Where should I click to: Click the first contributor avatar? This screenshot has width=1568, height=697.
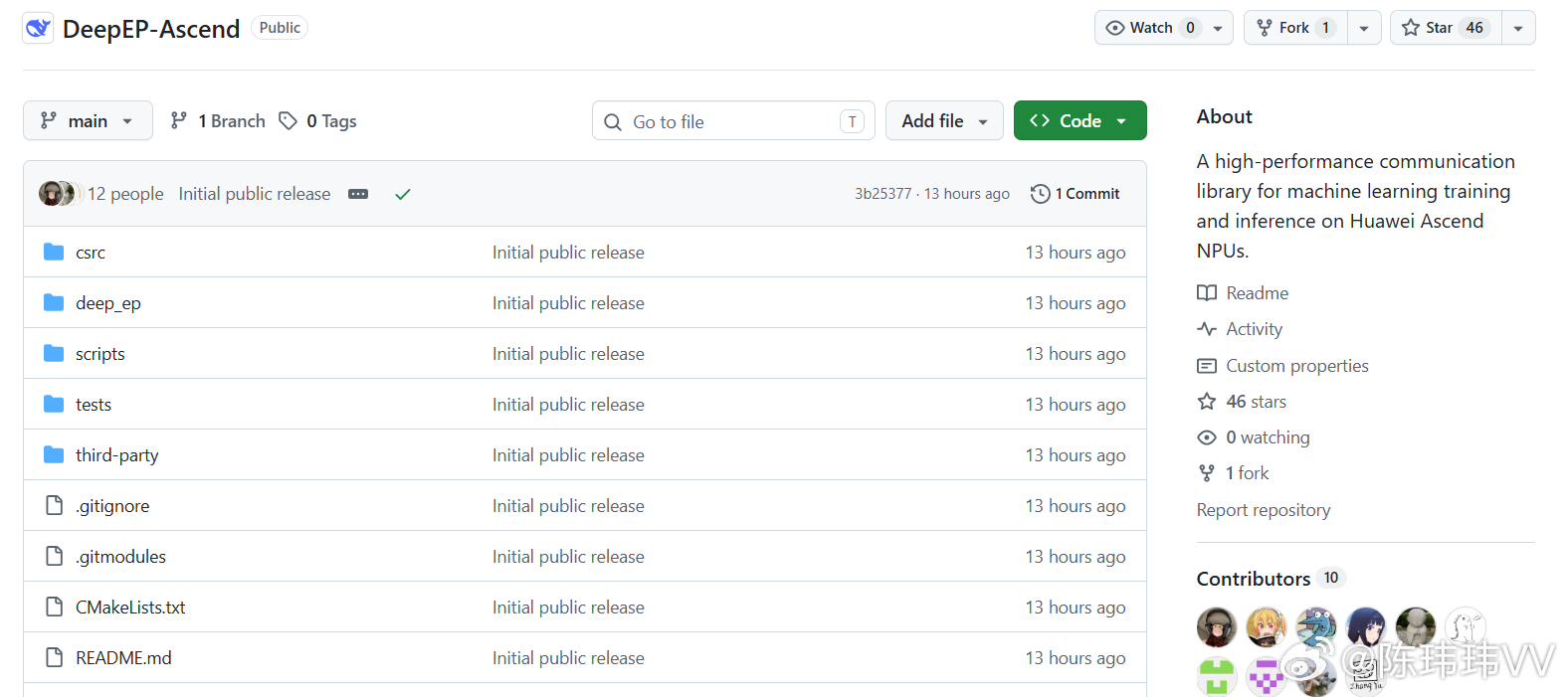[x=1217, y=627]
